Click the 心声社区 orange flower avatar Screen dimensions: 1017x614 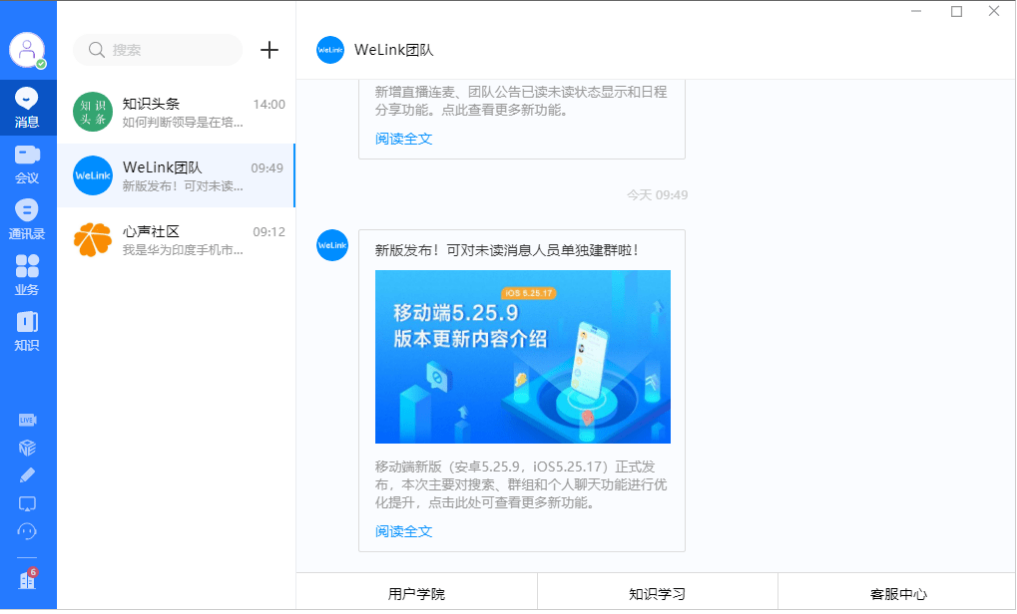click(93, 240)
